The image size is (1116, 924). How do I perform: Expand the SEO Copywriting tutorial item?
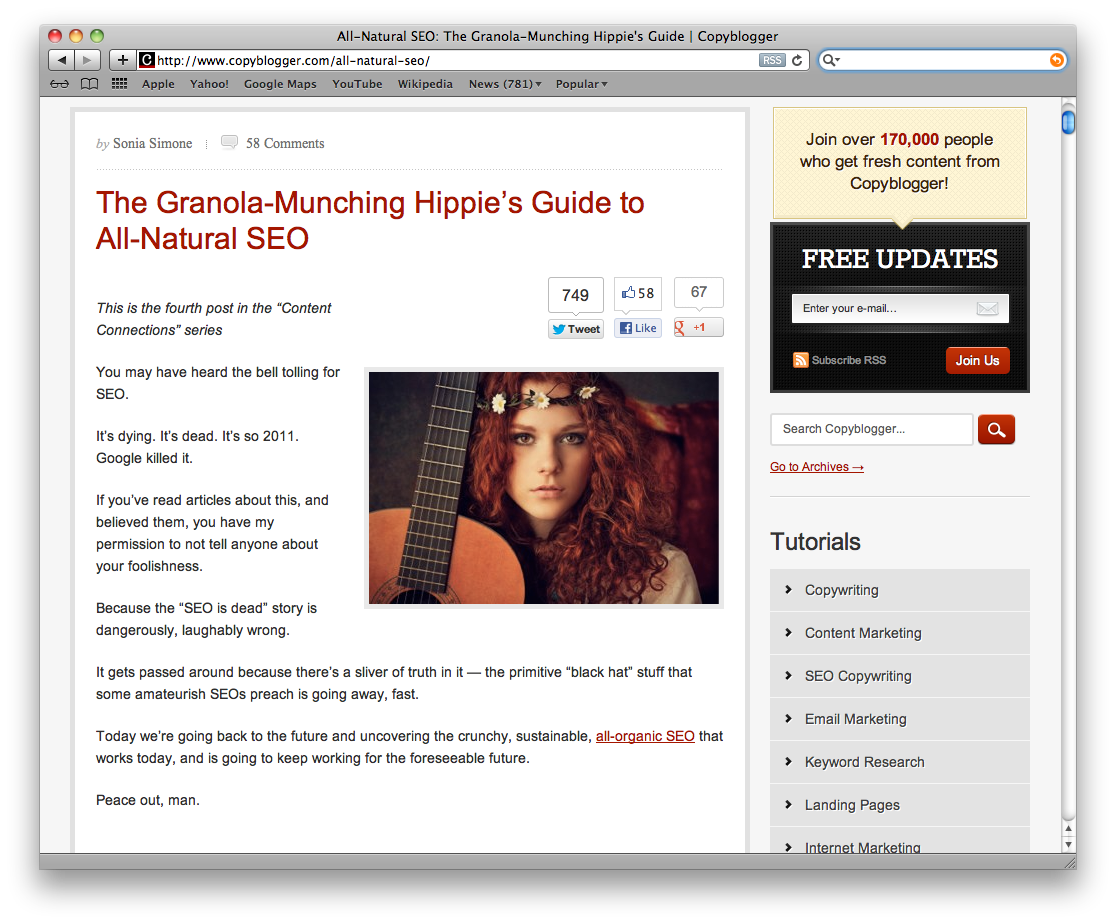click(900, 676)
